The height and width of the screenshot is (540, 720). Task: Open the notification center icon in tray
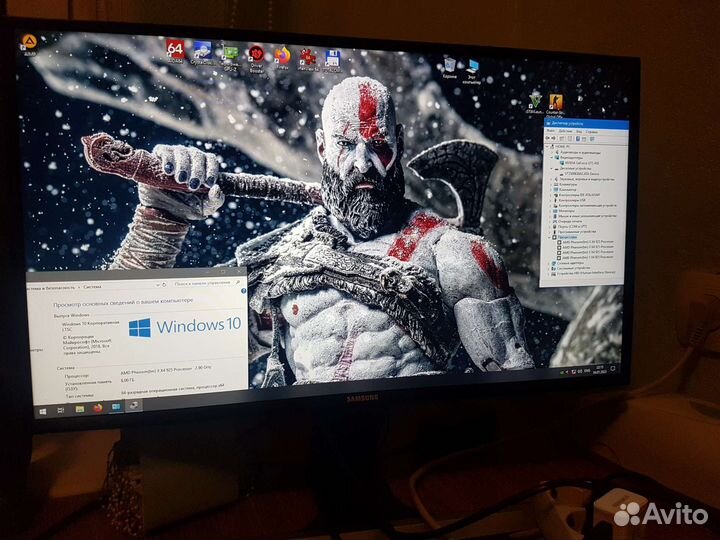coord(613,368)
